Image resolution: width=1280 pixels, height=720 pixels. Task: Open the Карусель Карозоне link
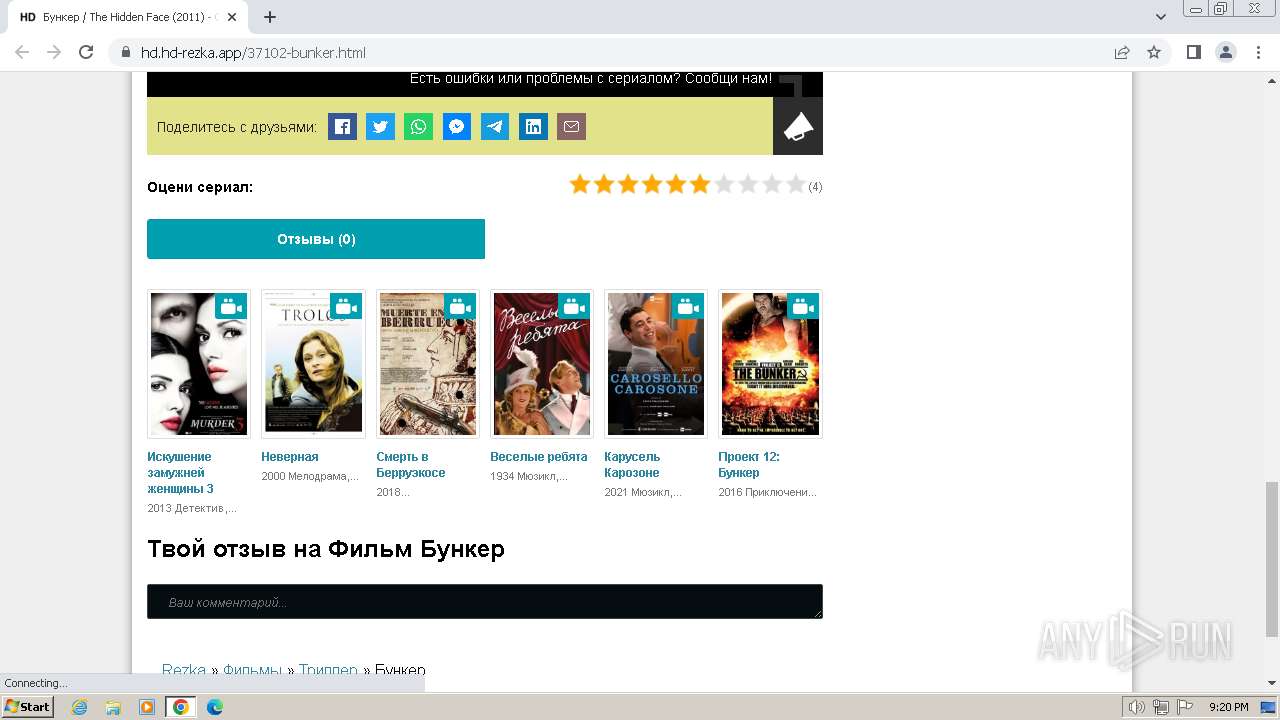click(x=632, y=465)
